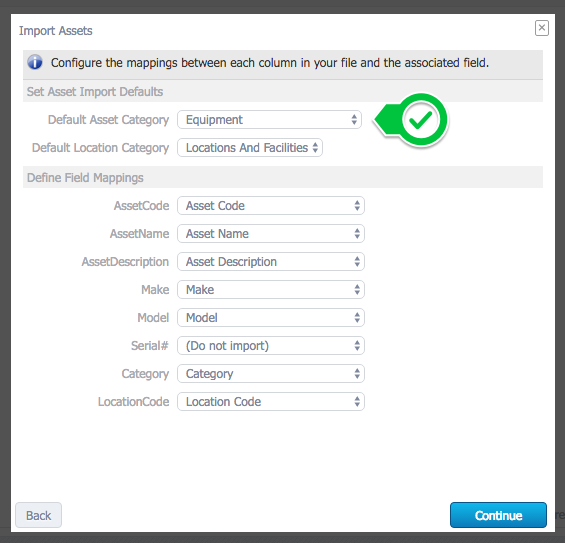Open the Default Asset Category dropdown

(x=270, y=120)
